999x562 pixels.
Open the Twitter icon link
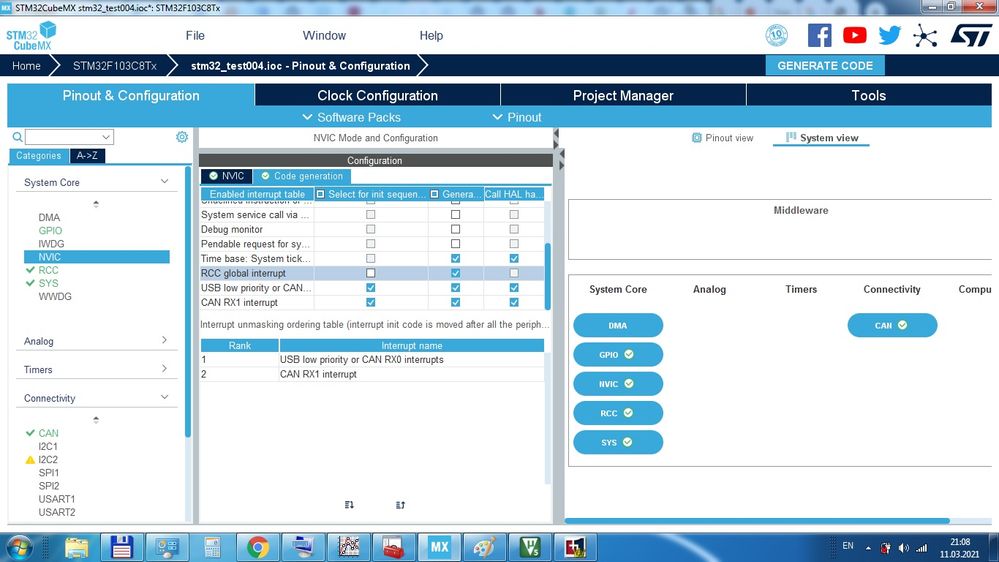[889, 35]
